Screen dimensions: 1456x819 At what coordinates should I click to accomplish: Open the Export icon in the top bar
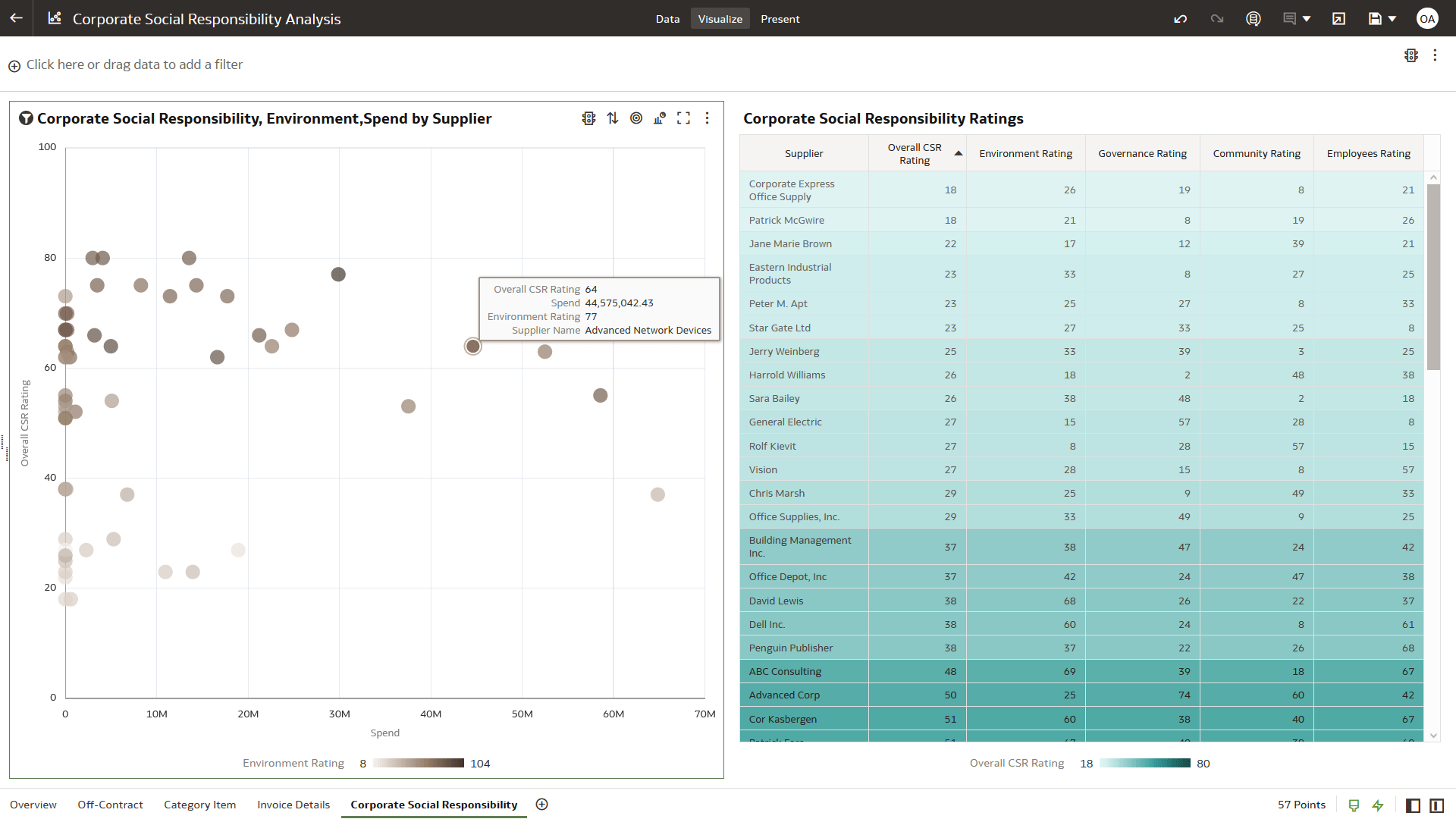[1338, 18]
